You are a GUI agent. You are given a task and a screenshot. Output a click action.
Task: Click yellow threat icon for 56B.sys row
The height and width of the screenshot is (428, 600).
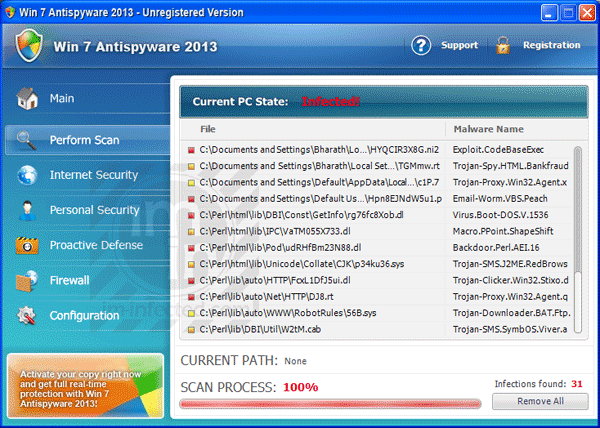pos(191,314)
